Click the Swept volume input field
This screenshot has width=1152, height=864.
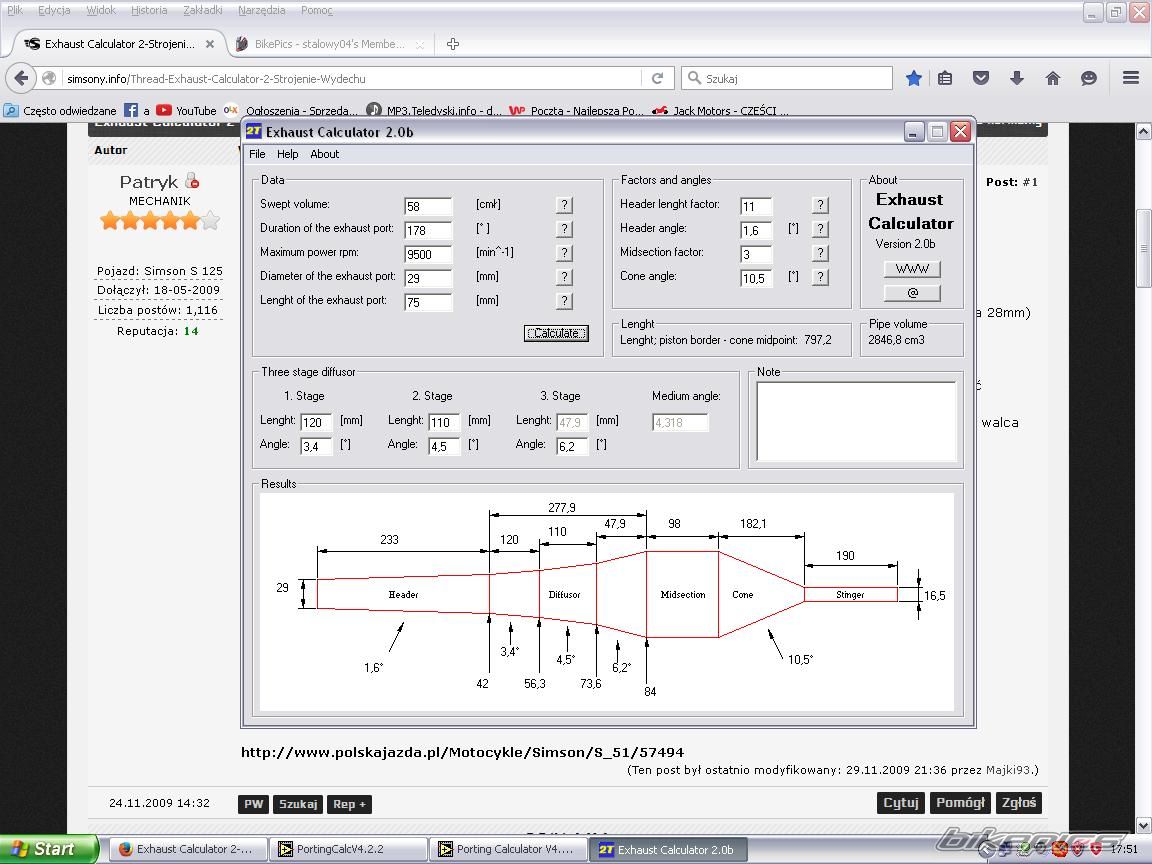428,206
